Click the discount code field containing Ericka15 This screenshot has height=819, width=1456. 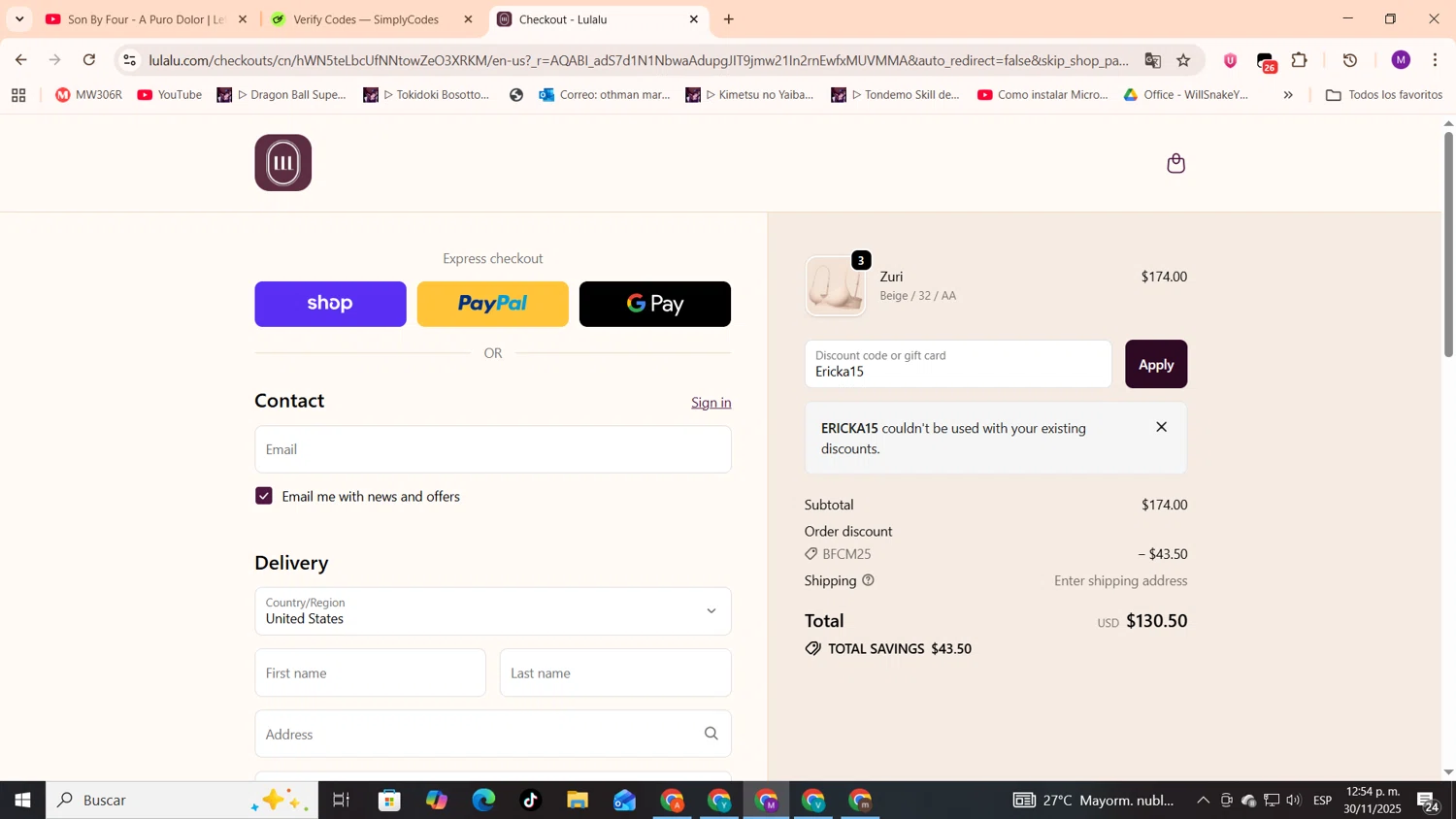[x=958, y=364]
